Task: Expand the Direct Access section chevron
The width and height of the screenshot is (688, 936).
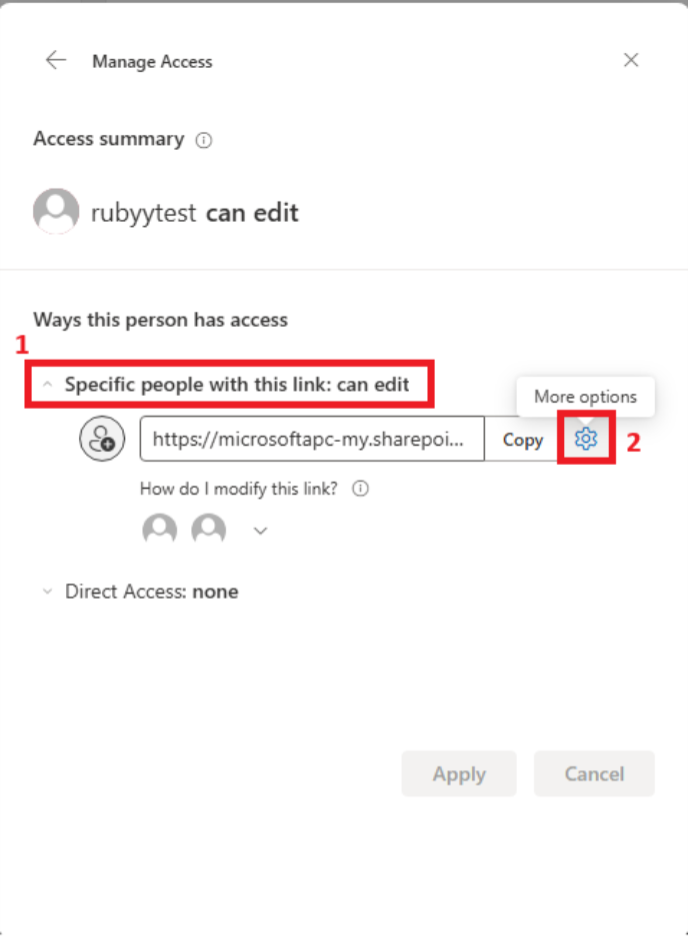Action: (x=47, y=592)
